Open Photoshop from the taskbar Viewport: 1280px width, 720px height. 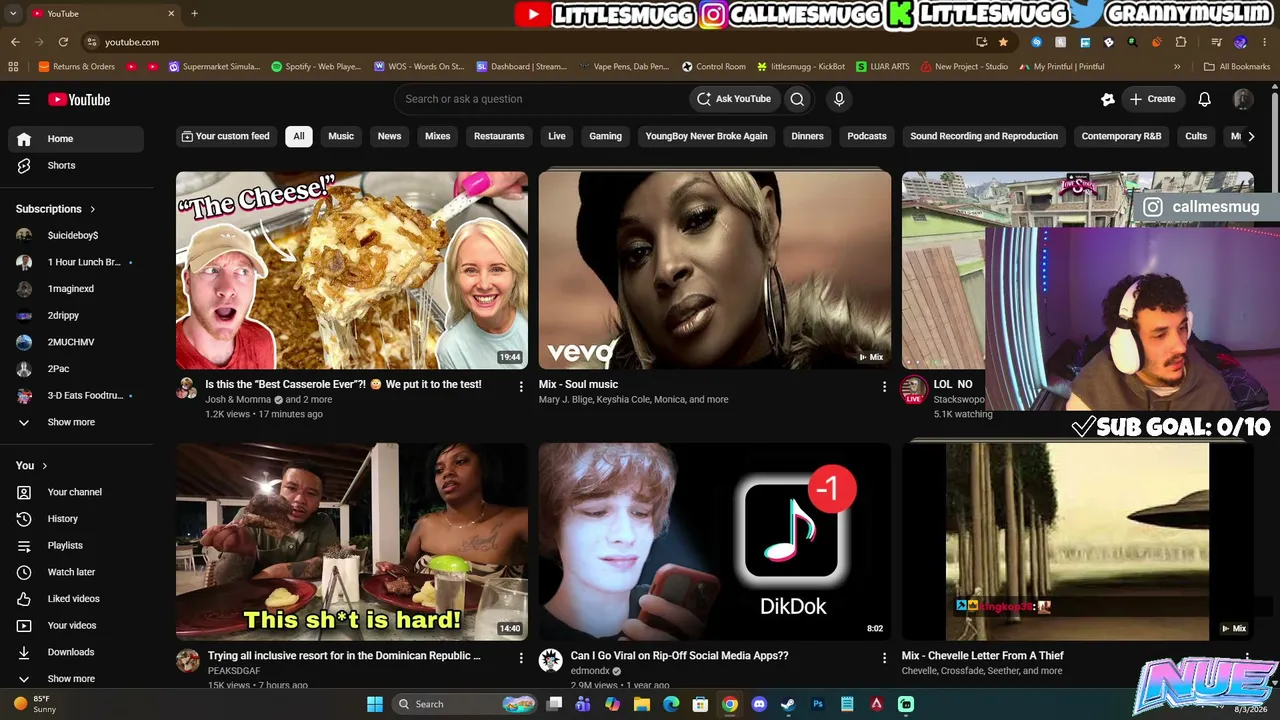[818, 704]
